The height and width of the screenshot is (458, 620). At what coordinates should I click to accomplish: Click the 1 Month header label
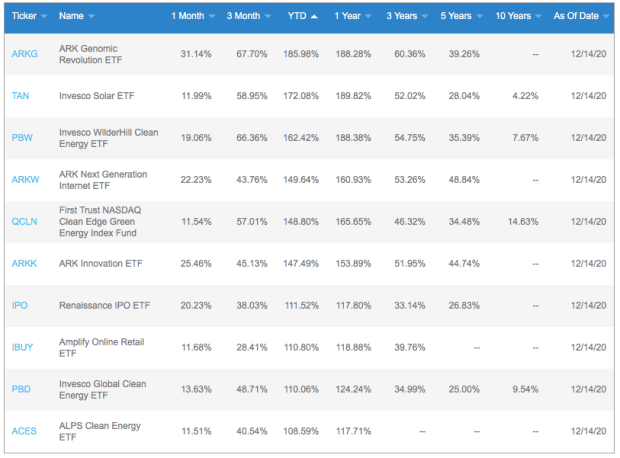(187, 16)
